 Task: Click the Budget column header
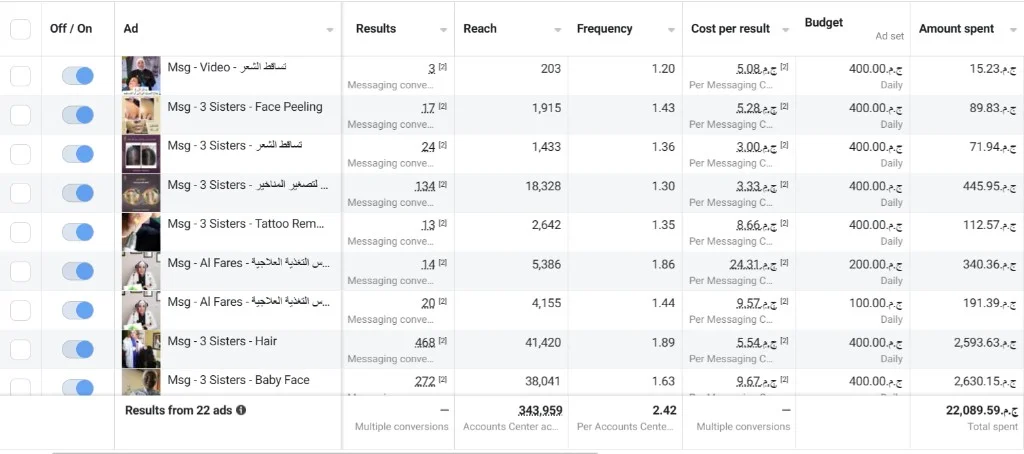824,22
